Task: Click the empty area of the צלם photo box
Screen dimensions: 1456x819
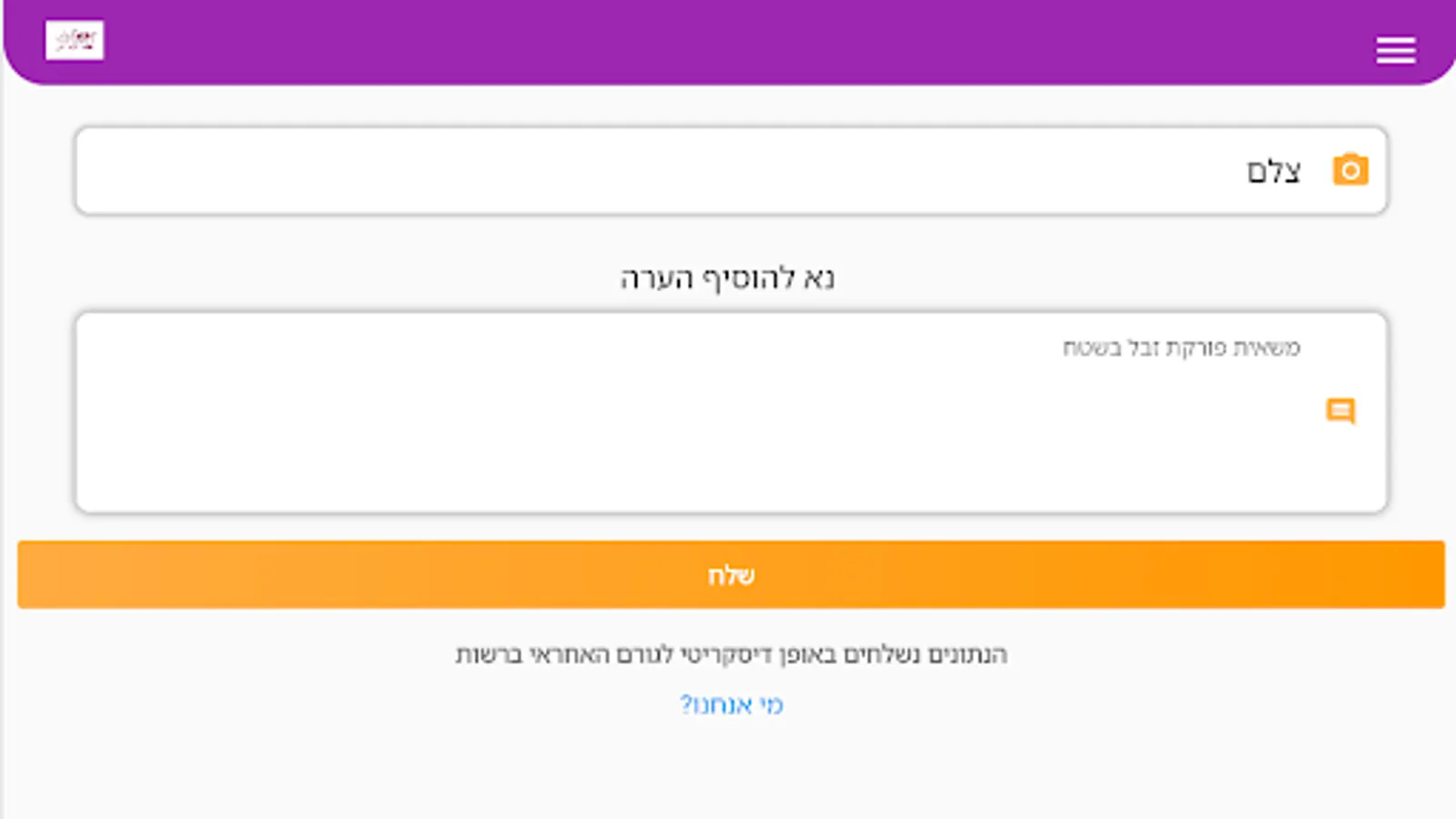Action: 637,171
